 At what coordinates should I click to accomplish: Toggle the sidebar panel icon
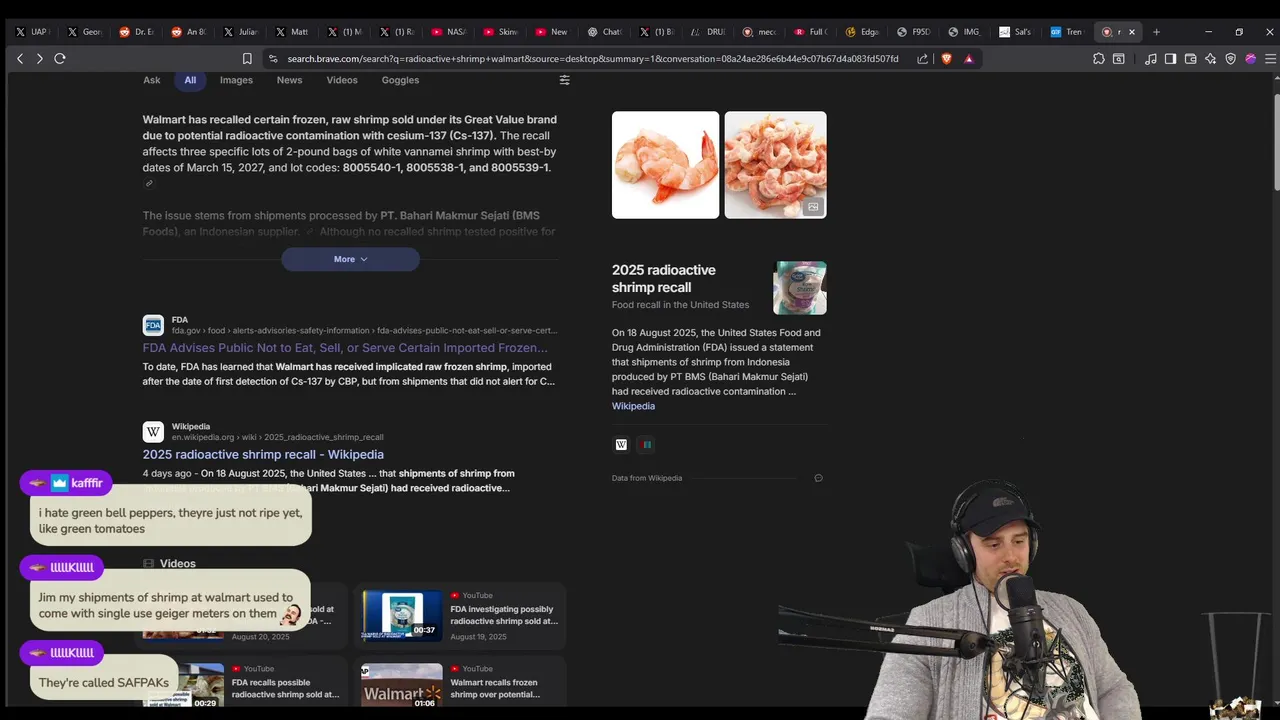pos(1170,59)
